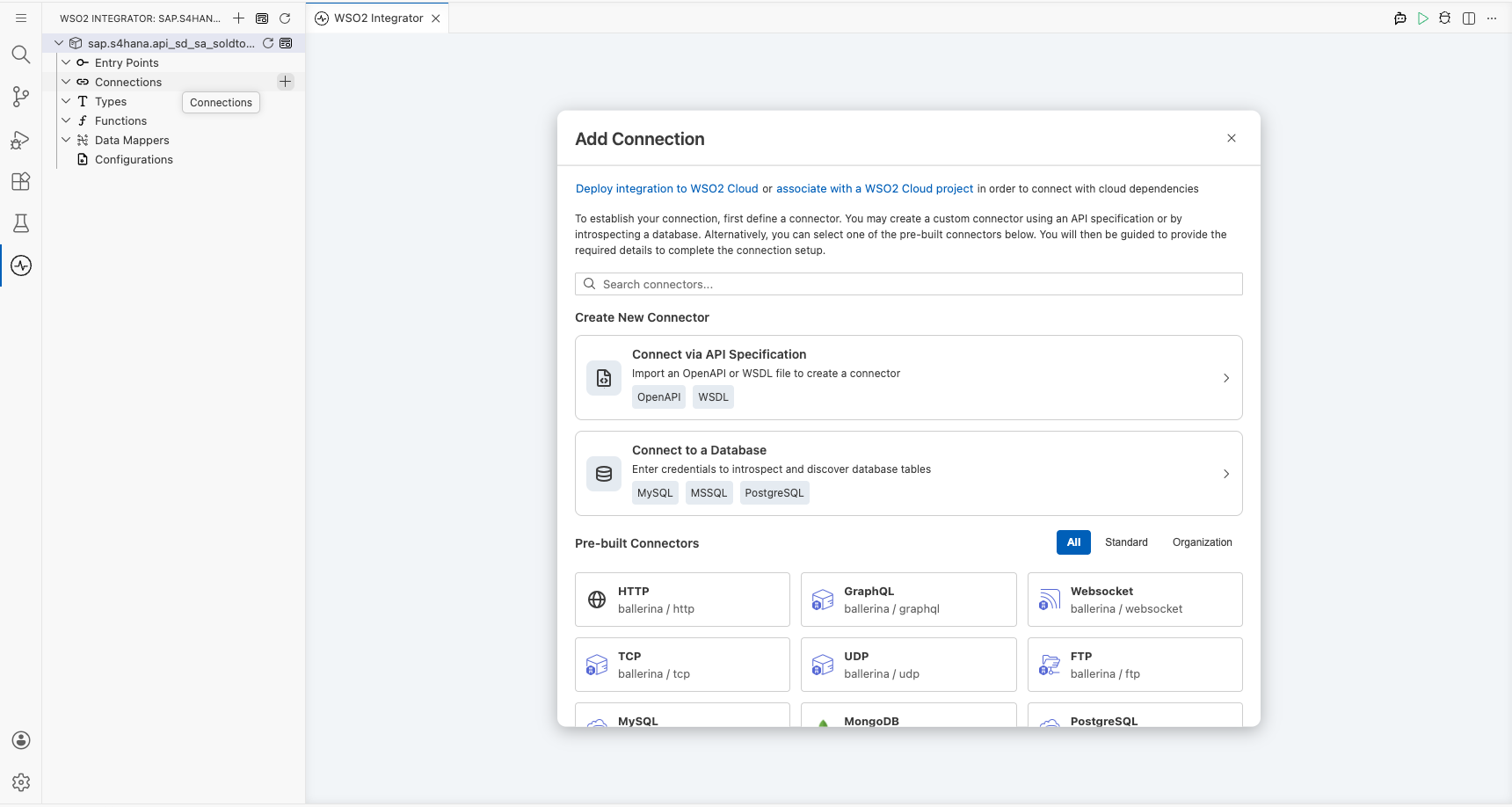Select Types tree item
The image size is (1512, 807).
[111, 101]
